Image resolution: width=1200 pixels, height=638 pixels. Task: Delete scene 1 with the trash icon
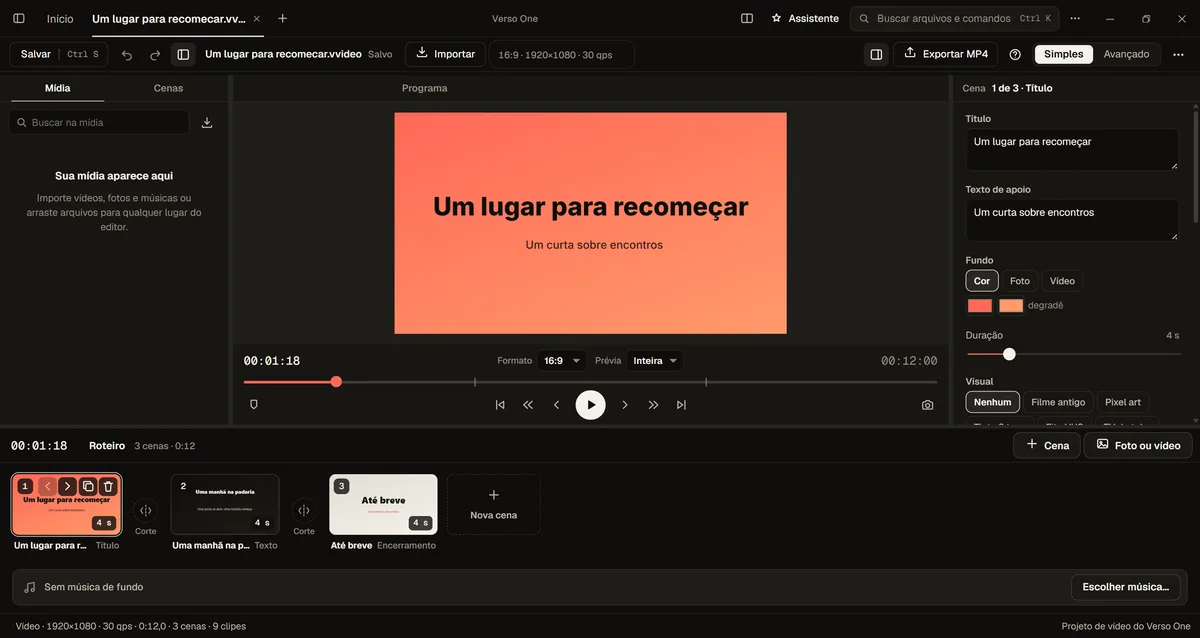(x=109, y=487)
